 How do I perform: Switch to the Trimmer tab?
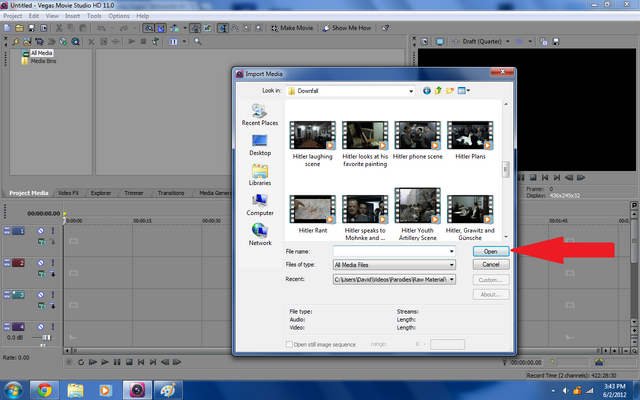[134, 193]
